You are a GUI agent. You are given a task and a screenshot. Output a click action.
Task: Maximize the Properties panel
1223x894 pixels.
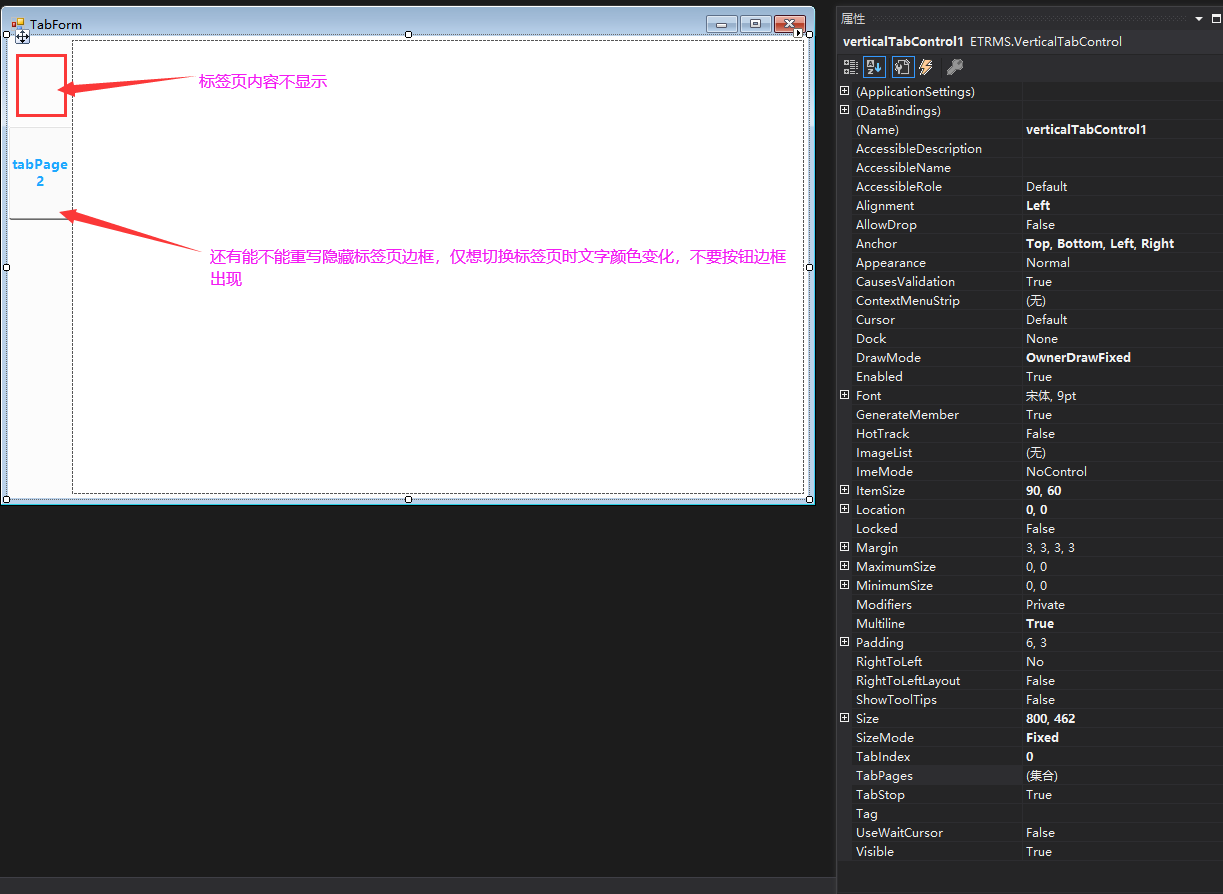coord(1217,19)
